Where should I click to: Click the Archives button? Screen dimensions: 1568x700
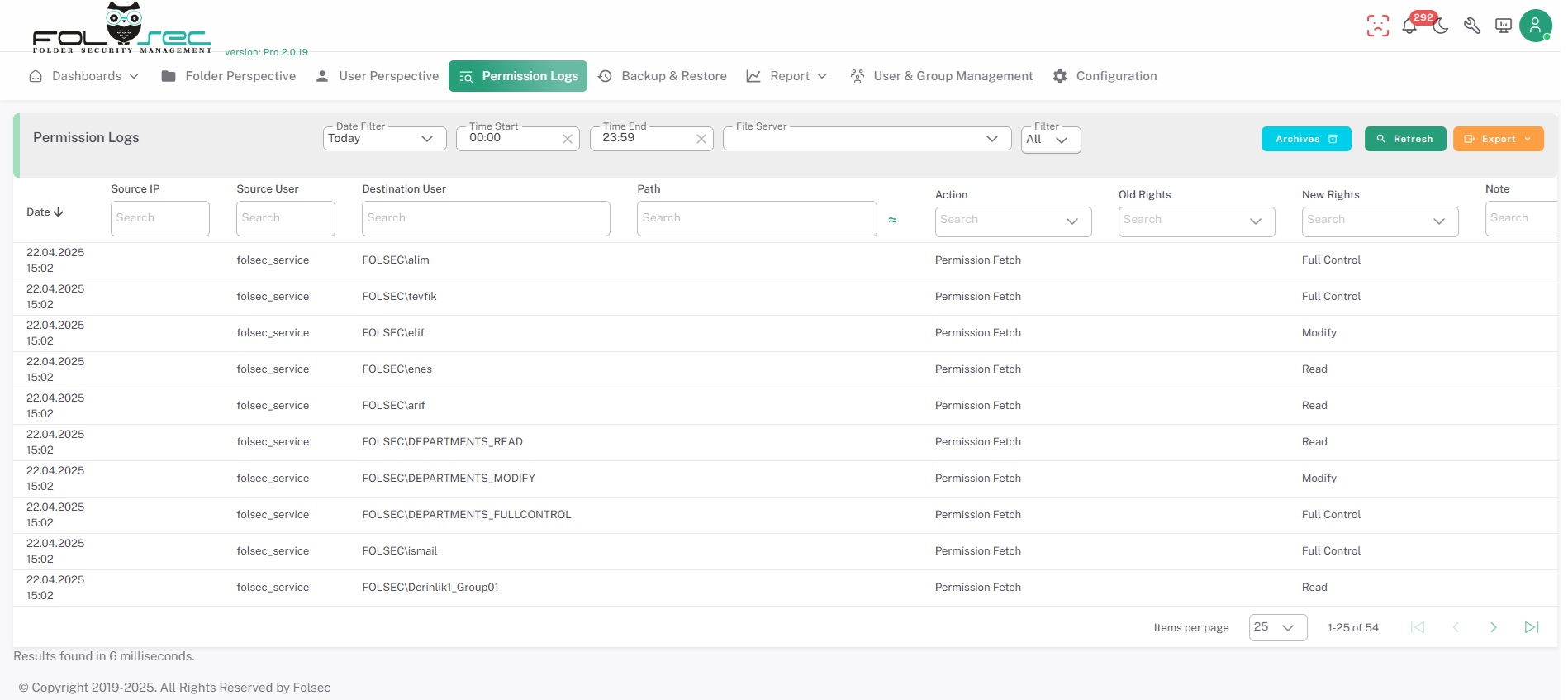(x=1305, y=139)
